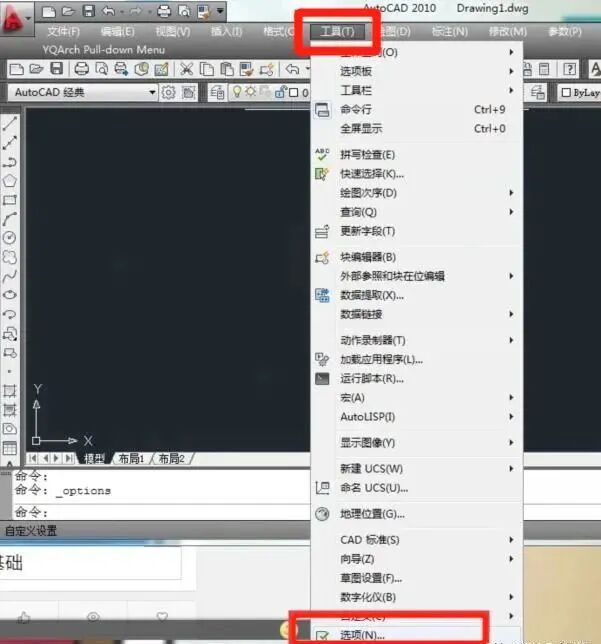Open the AutoCAD application menu logo
Image resolution: width=601 pixels, height=644 pixels.
pos(12,18)
